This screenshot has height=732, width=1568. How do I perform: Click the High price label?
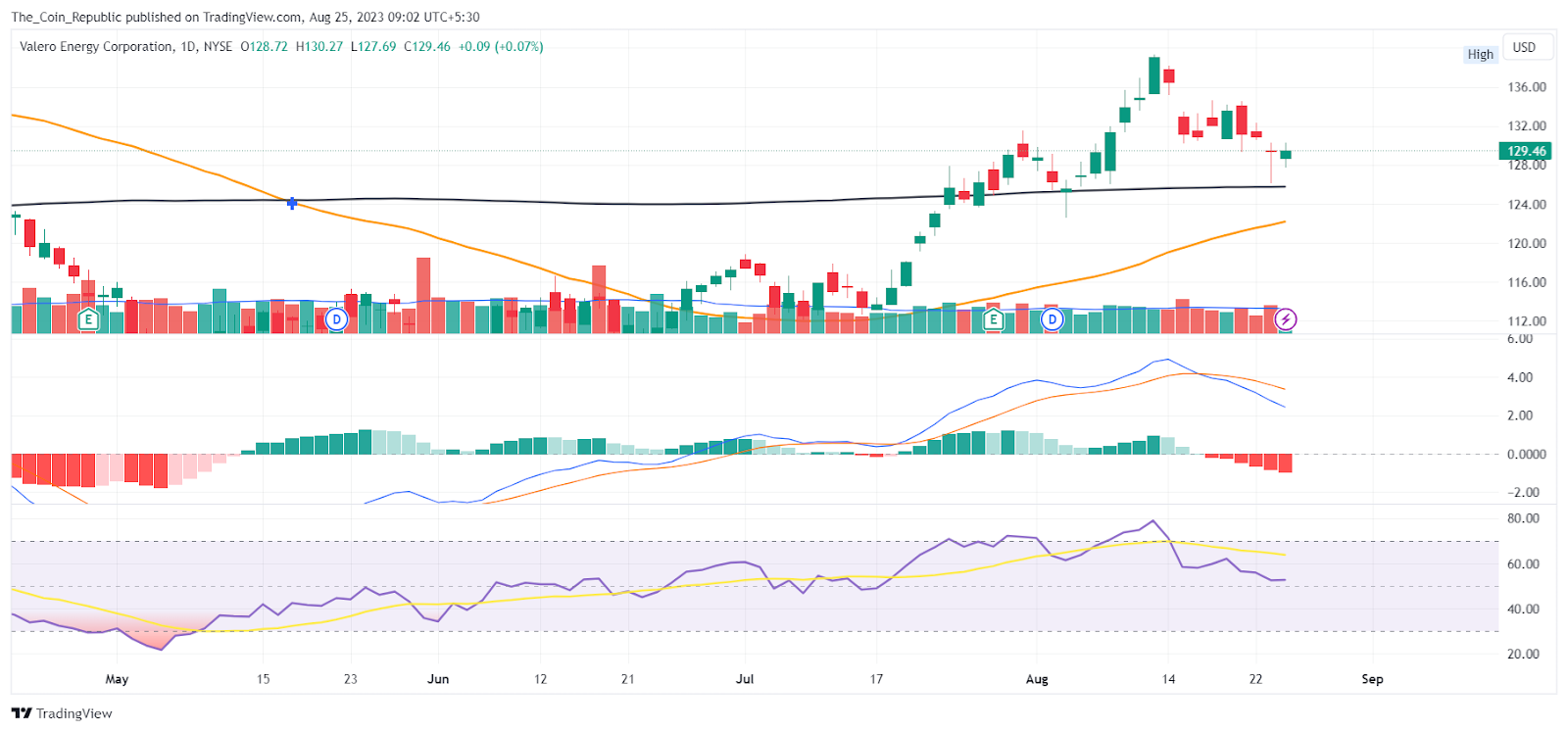(1481, 54)
